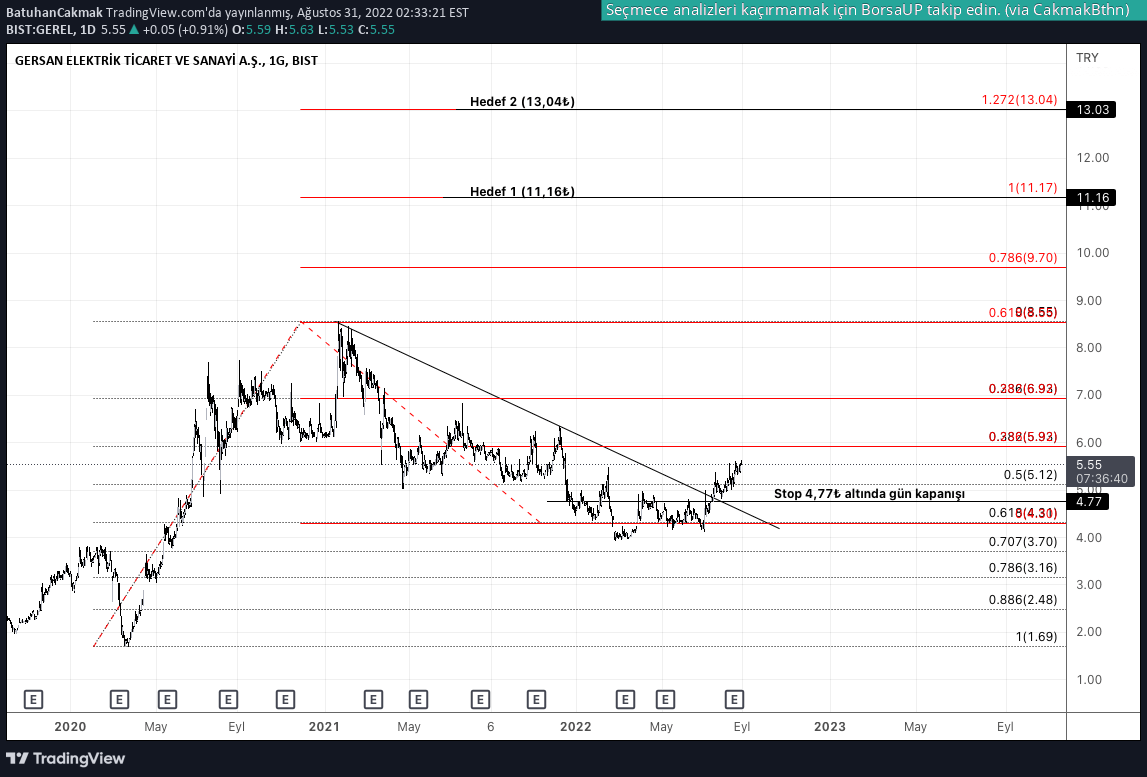Click the 0.5(5.12) Fibonacci label
Viewport: 1147px width, 777px height.
click(1031, 475)
